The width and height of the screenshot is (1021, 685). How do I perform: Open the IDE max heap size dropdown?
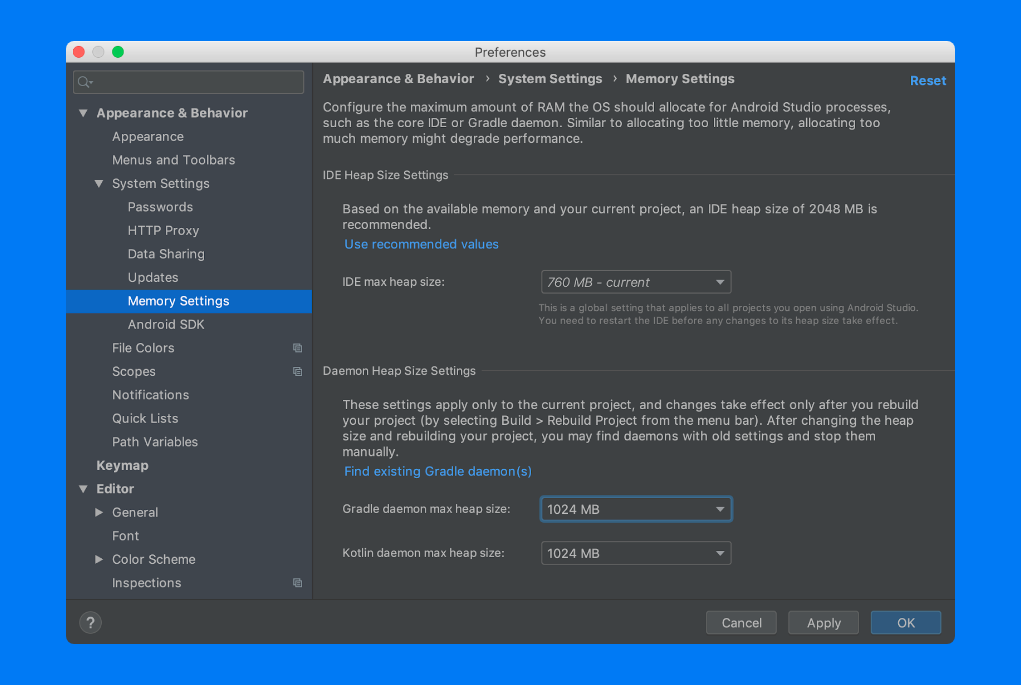click(x=635, y=282)
